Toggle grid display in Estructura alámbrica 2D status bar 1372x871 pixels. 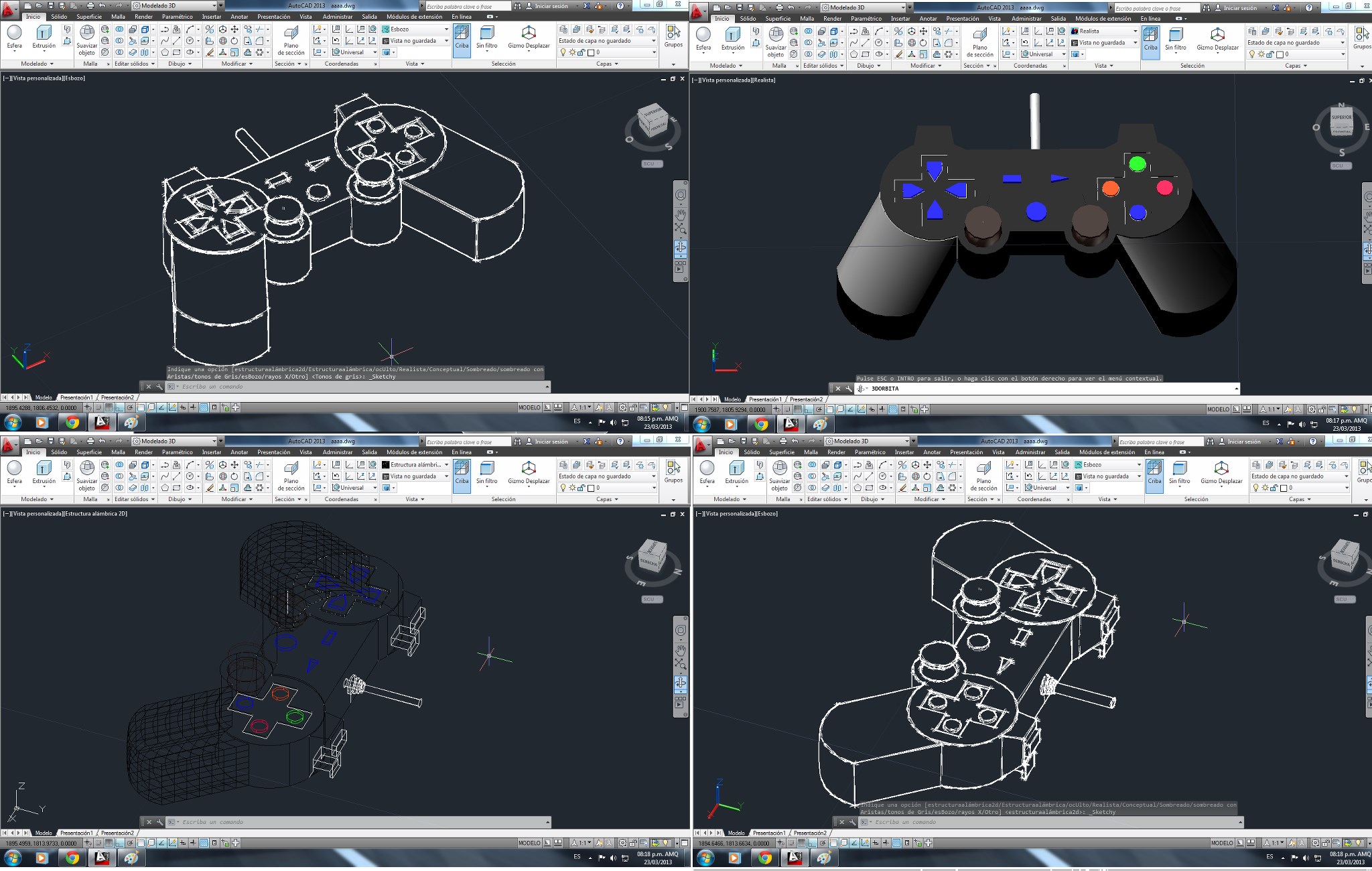point(109,843)
